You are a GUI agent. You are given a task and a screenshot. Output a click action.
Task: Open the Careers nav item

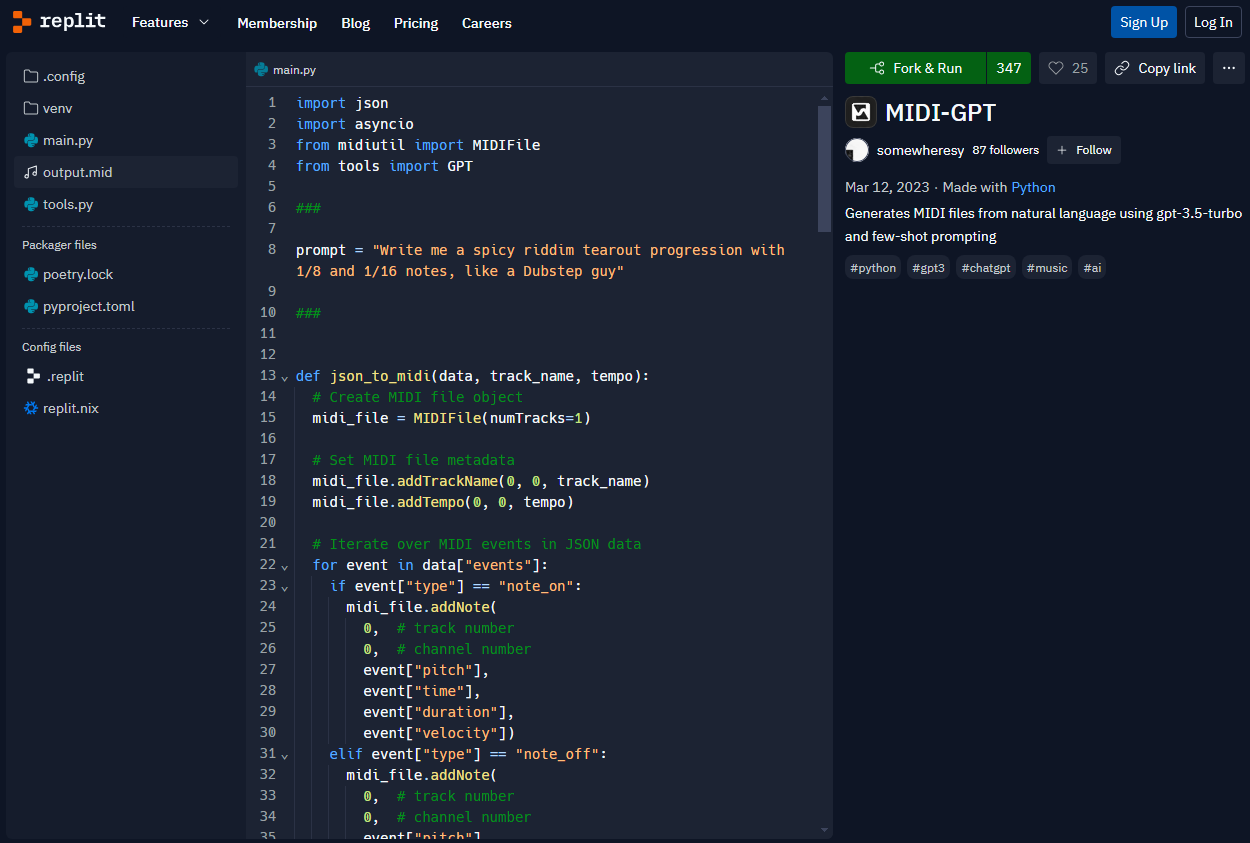(487, 23)
